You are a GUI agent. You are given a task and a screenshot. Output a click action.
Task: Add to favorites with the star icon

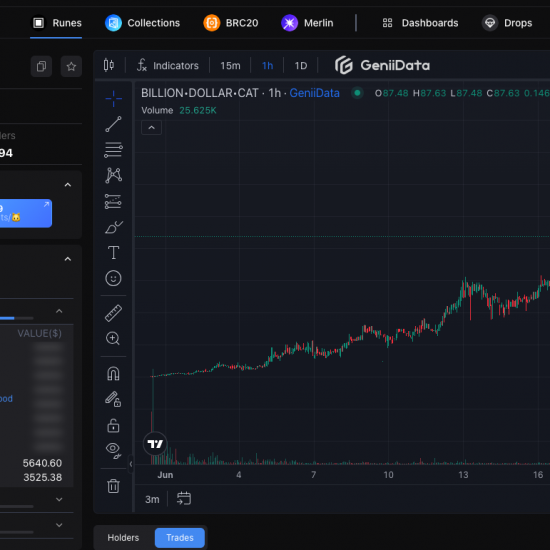click(x=71, y=66)
